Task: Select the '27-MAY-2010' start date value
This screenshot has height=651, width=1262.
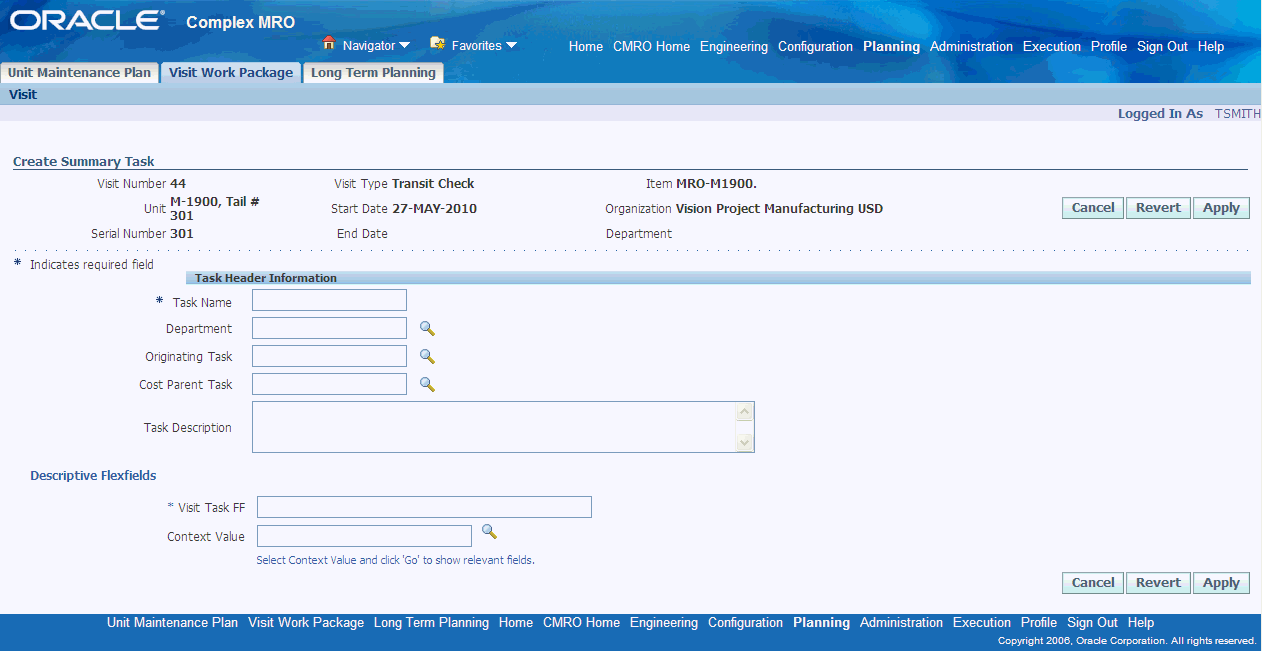Action: click(434, 209)
